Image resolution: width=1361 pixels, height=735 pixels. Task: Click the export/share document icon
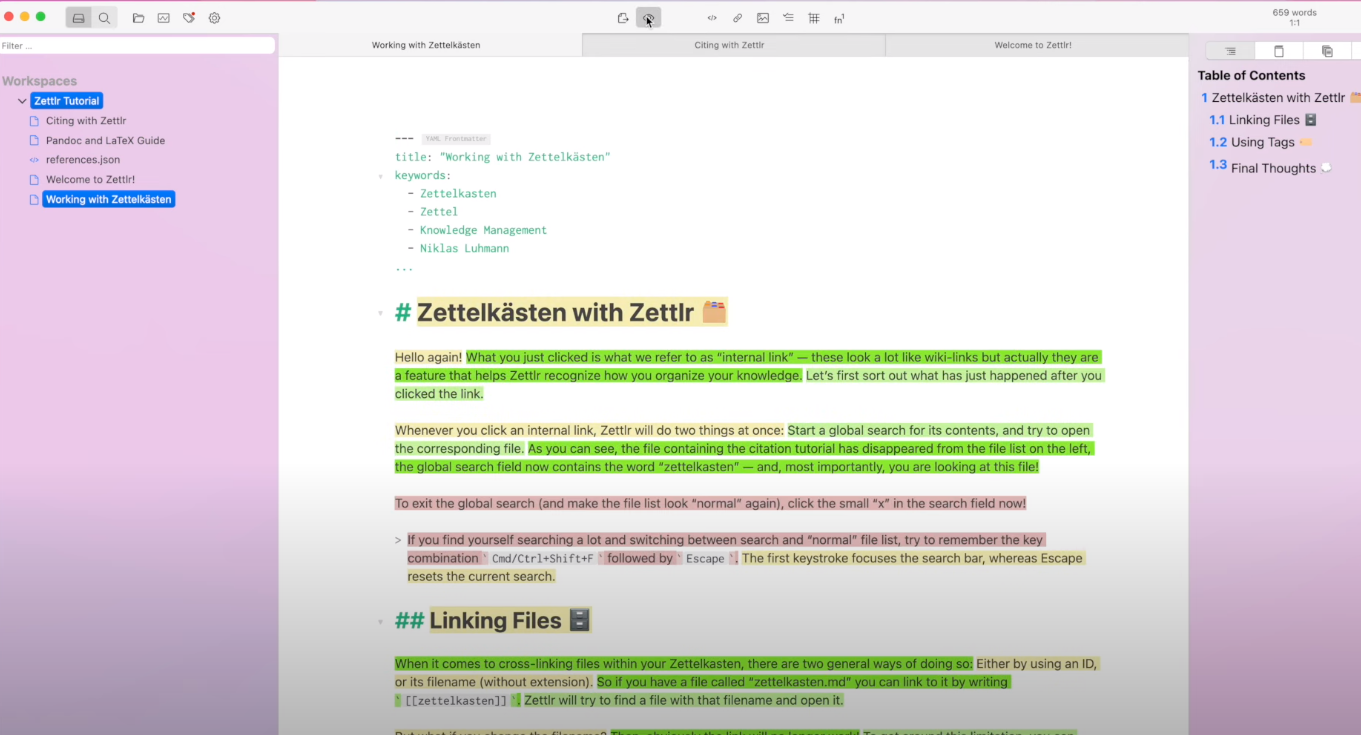[622, 17]
